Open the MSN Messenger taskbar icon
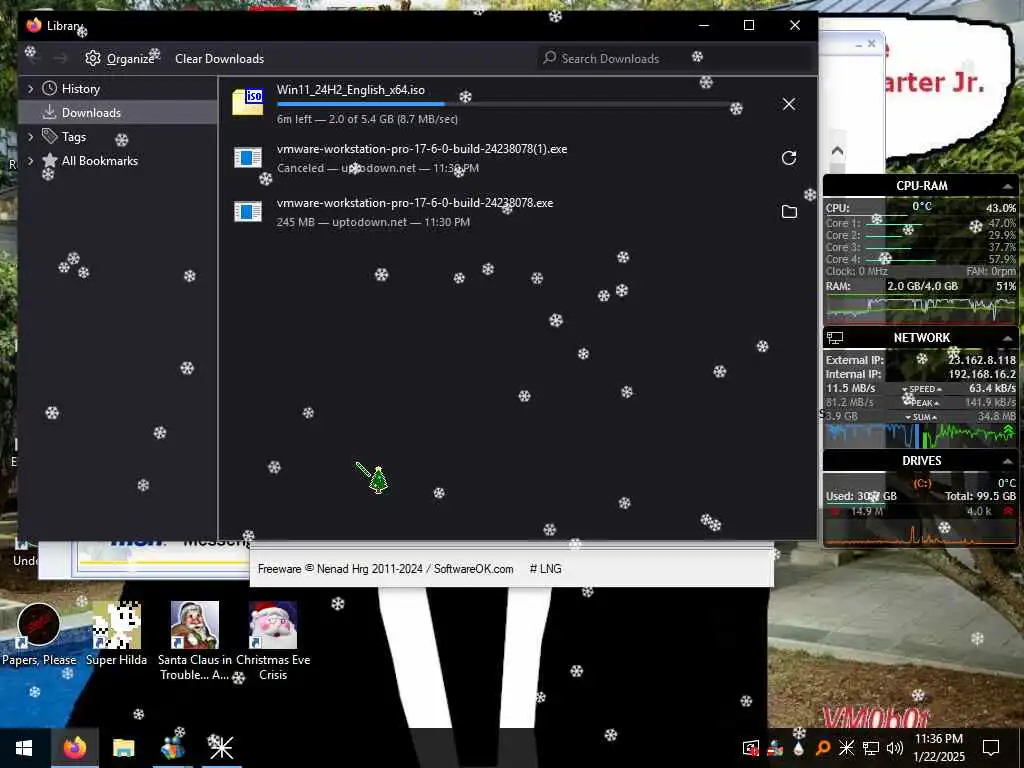Screen dimensions: 1024x768 click(172, 748)
